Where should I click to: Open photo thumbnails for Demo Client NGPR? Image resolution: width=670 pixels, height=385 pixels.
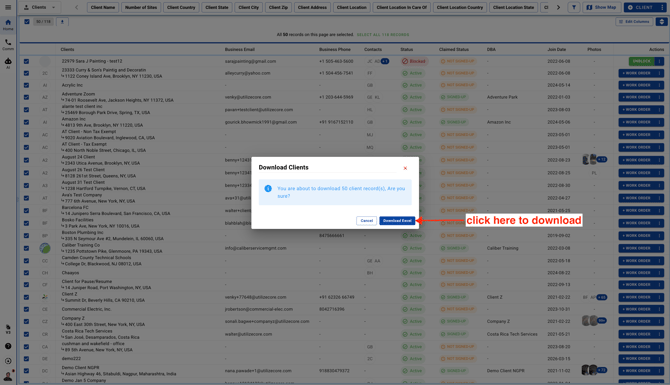point(594,370)
